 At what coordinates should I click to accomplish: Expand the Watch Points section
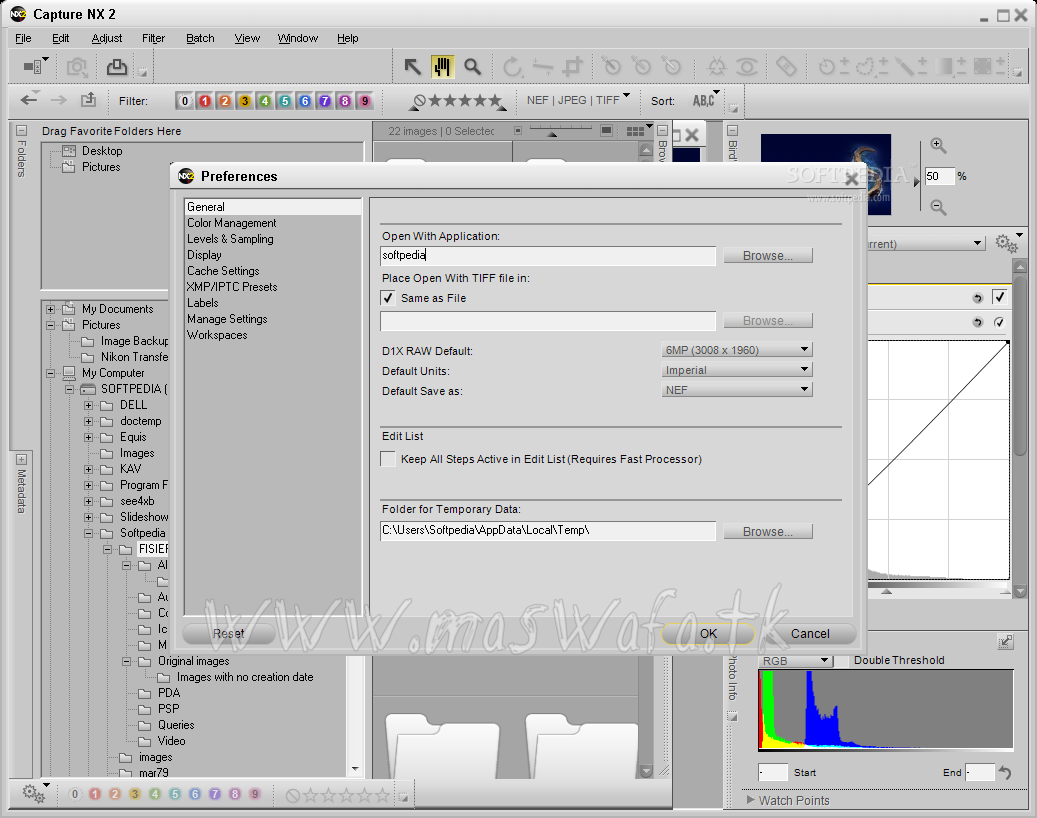(x=751, y=799)
